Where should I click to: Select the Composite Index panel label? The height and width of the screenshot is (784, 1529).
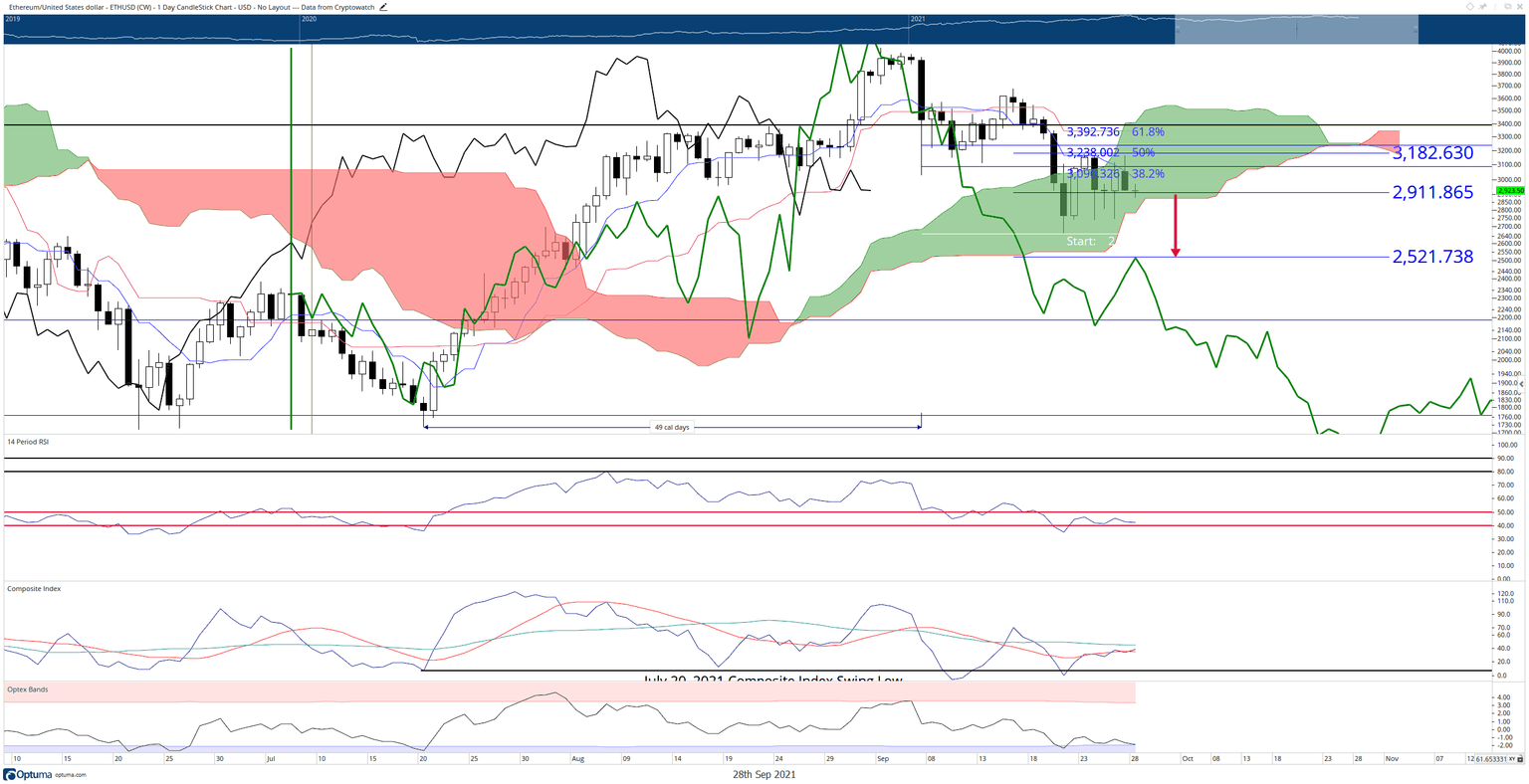click(x=34, y=589)
